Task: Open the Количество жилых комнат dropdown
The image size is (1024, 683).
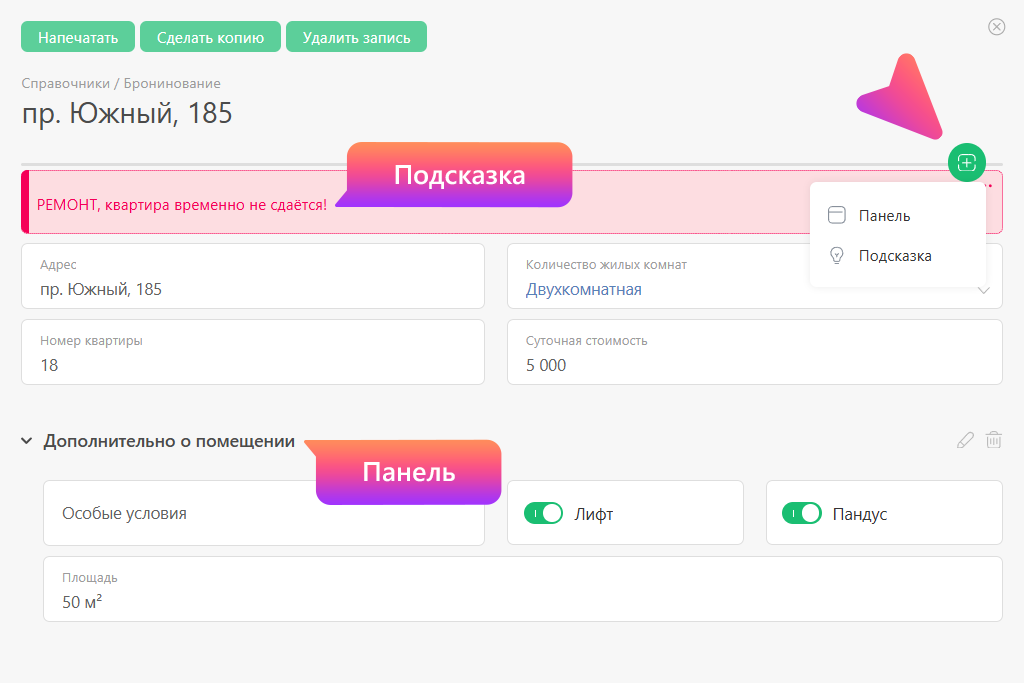Action: pyautogui.click(x=983, y=290)
